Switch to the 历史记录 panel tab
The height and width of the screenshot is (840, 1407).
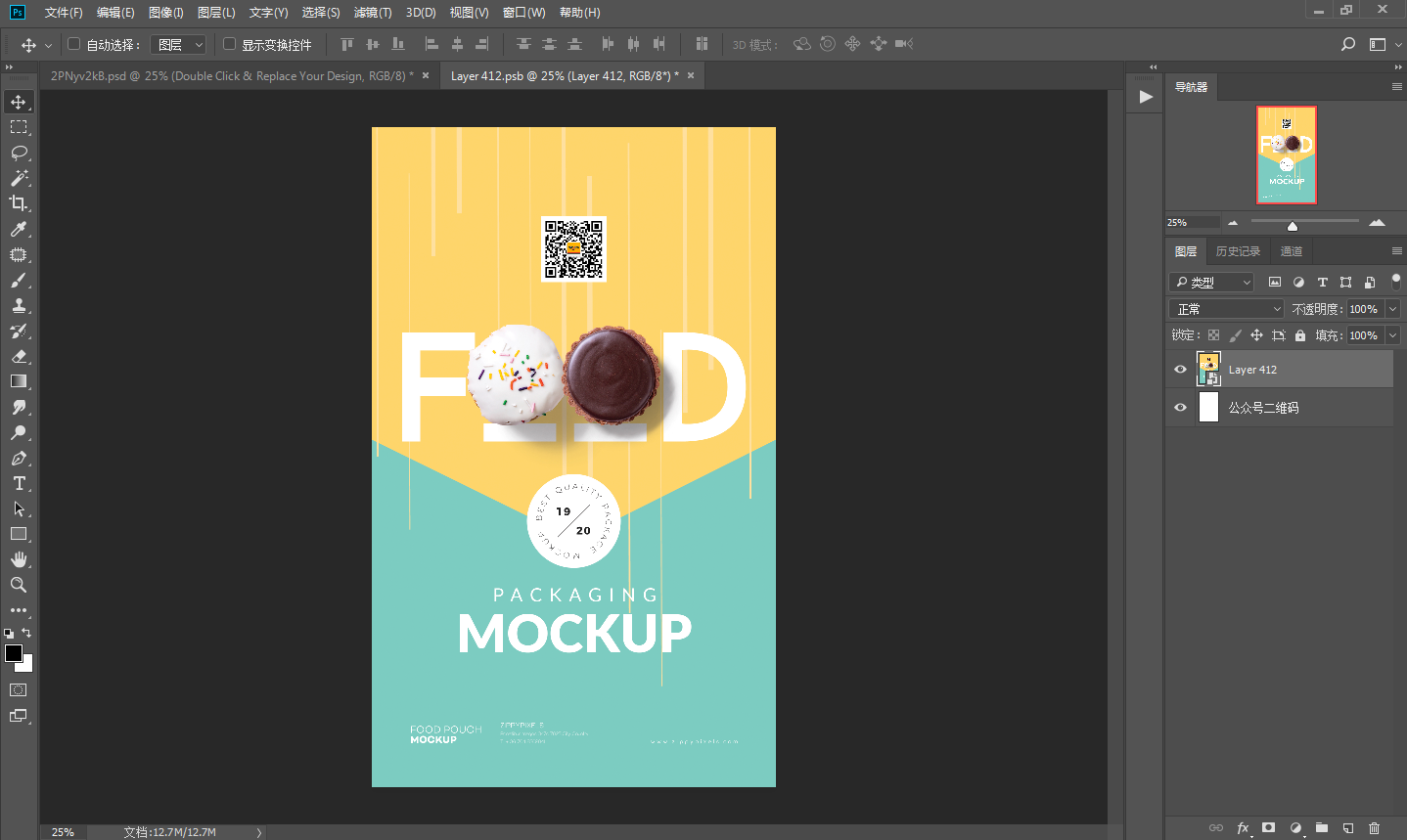(x=1238, y=251)
